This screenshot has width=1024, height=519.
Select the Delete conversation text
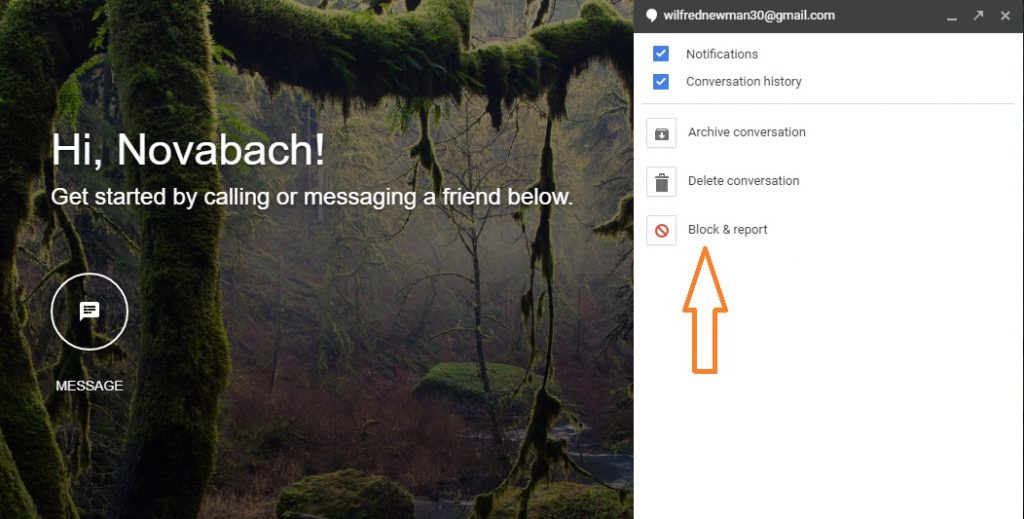click(743, 181)
